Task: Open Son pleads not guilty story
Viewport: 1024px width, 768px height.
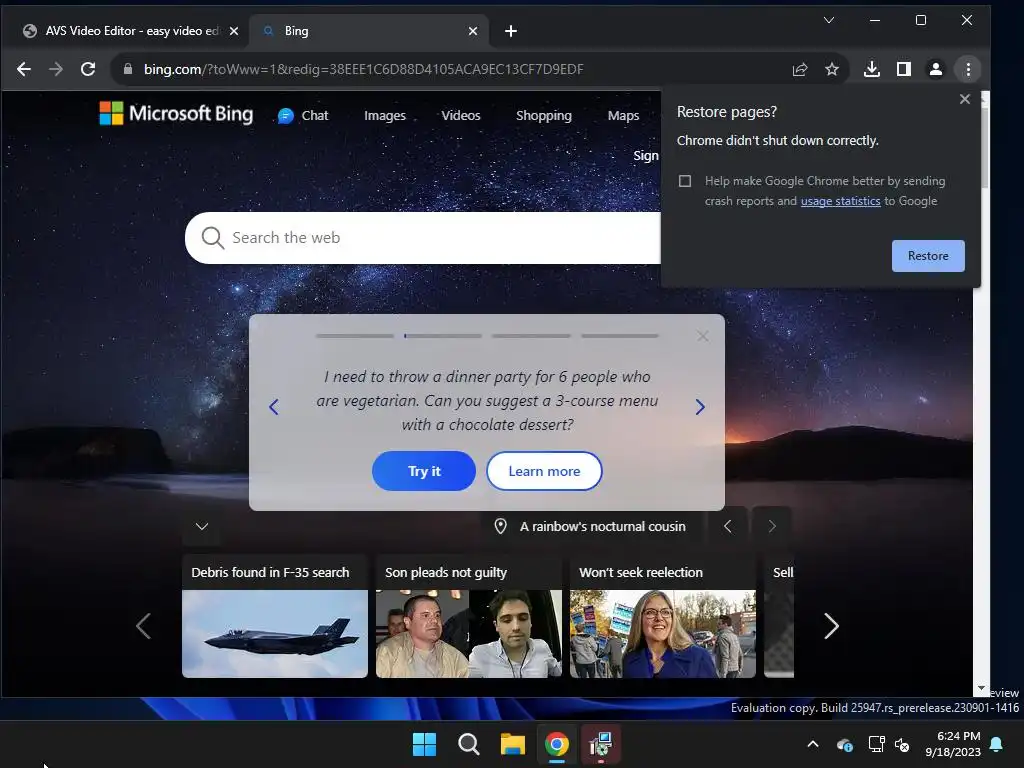Action: 469,616
